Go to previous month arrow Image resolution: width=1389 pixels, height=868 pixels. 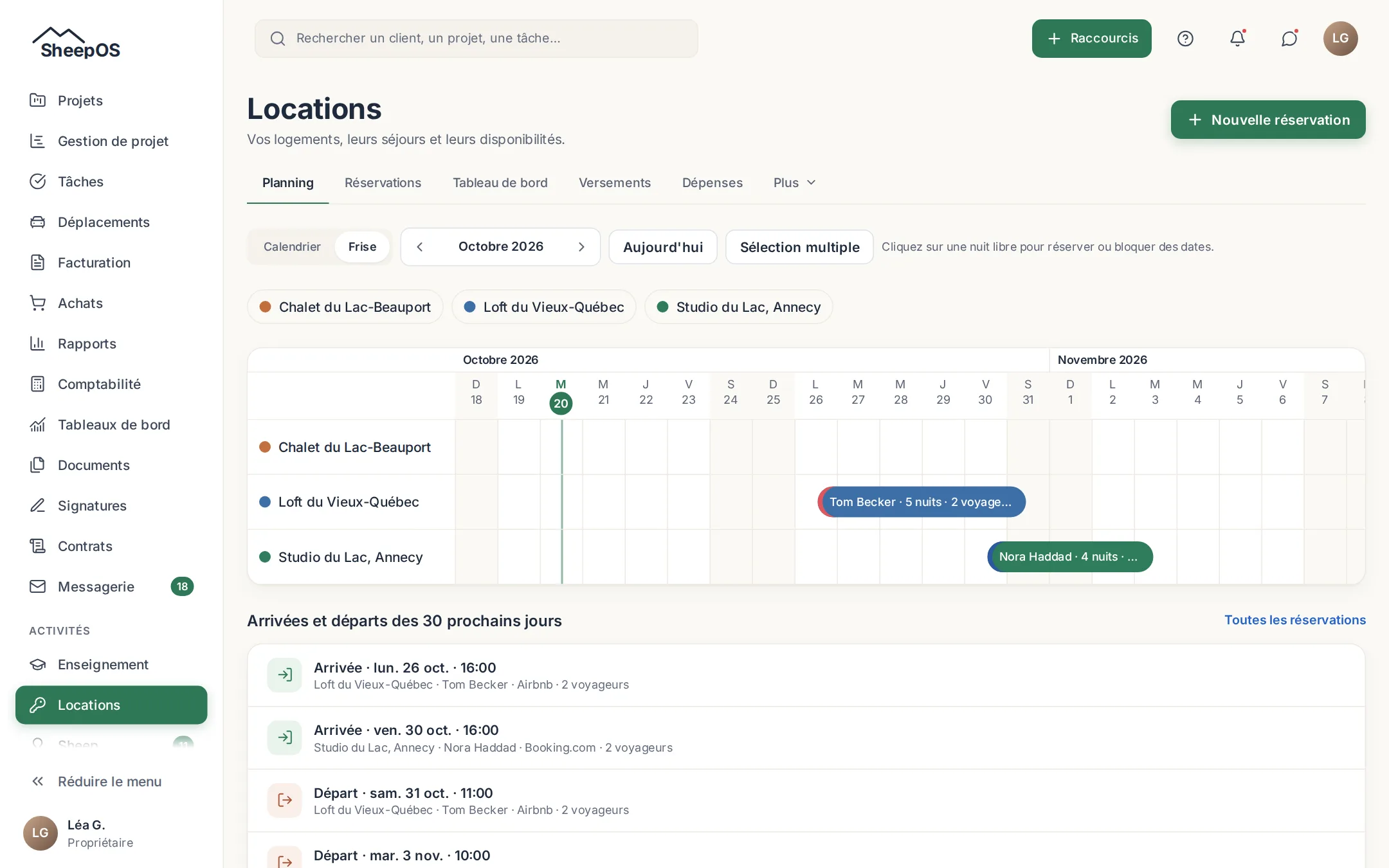[419, 247]
